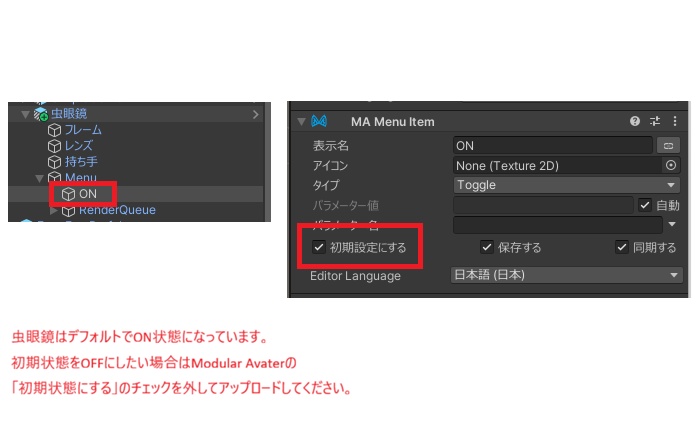Select the フレーム object
The image size is (699, 444).
[x=83, y=130]
